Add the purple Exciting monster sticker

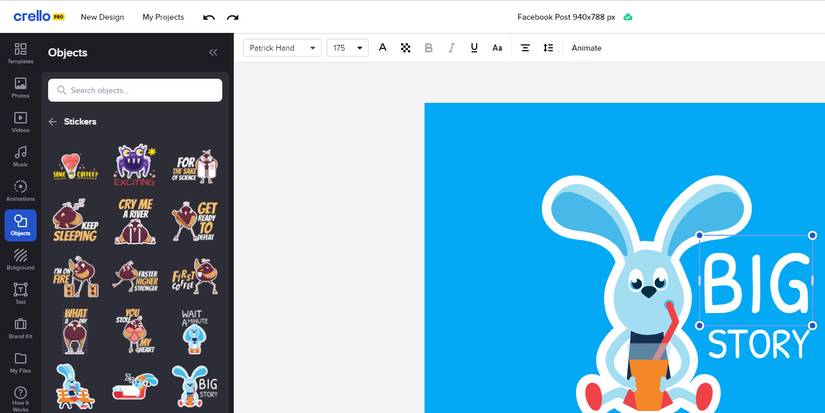pos(135,165)
